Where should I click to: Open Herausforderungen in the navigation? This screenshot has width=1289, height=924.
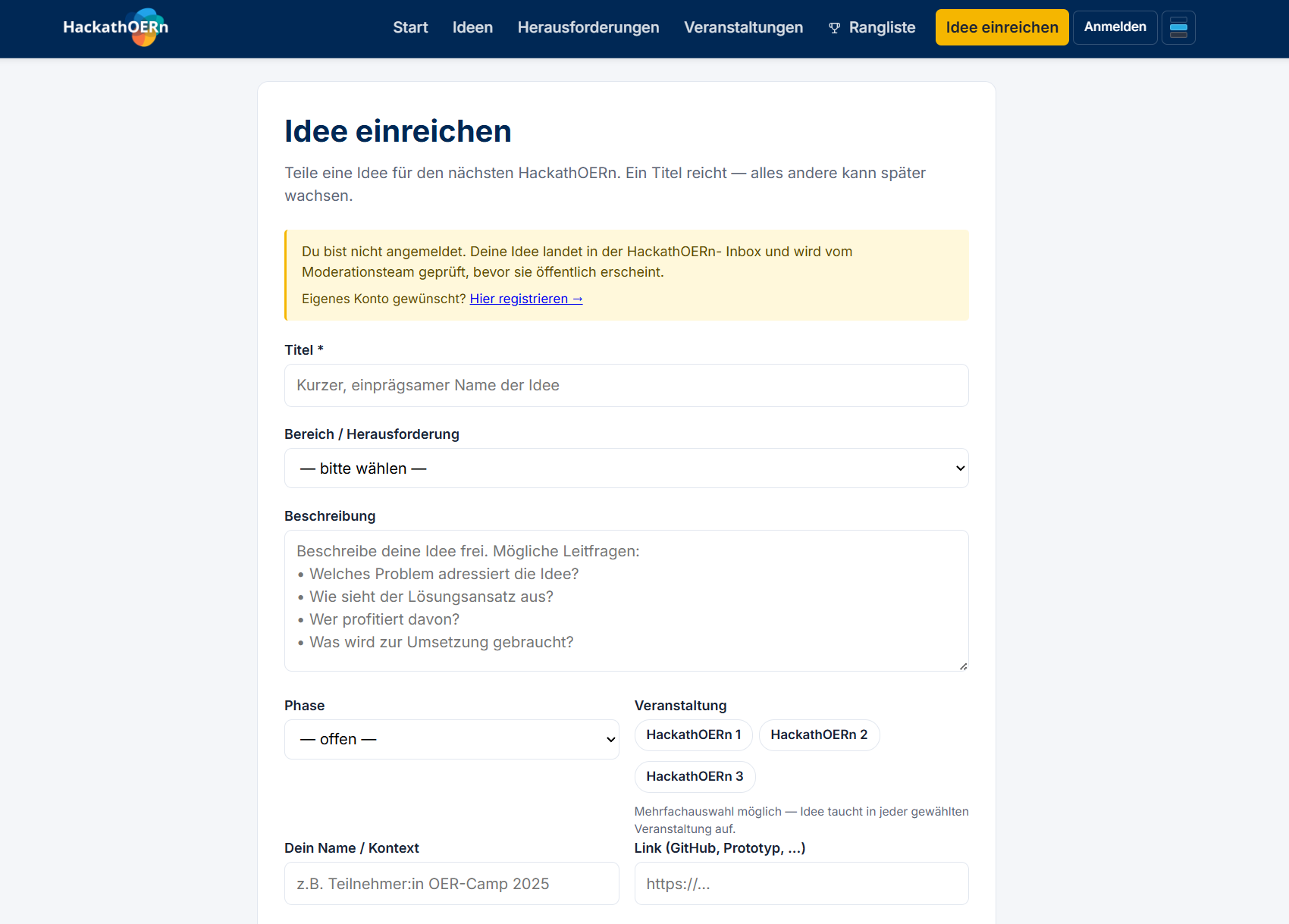tap(588, 27)
